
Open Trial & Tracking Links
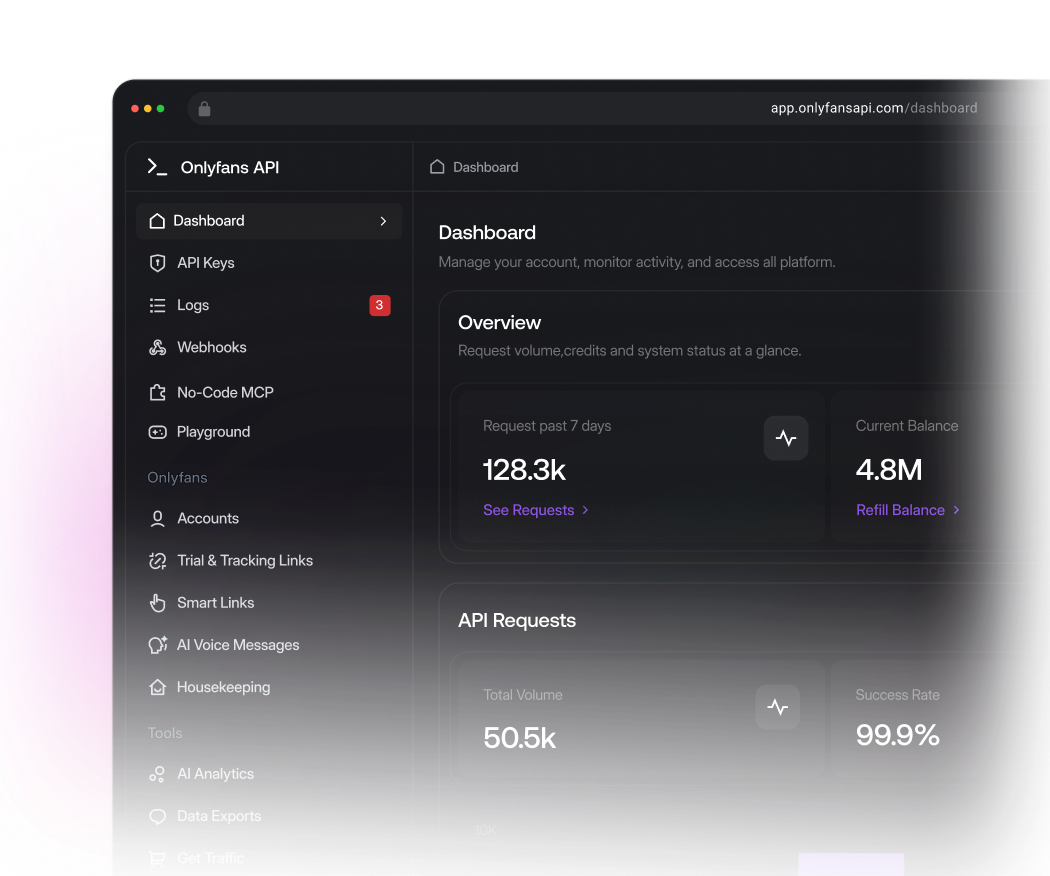(244, 561)
